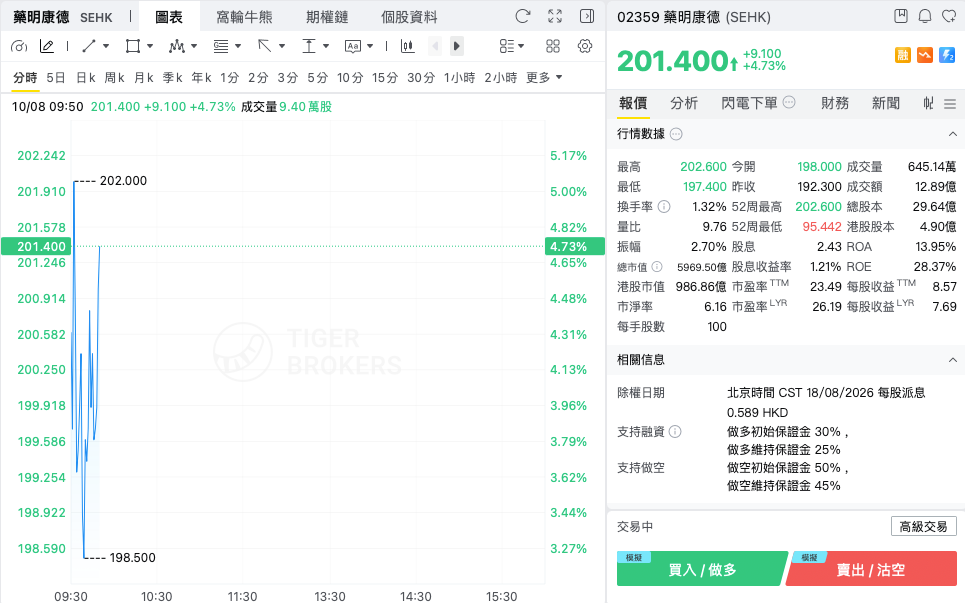This screenshot has width=965, height=603.
Task: Open polyline pattern tool dropdown arrow
Action: pos(194,46)
